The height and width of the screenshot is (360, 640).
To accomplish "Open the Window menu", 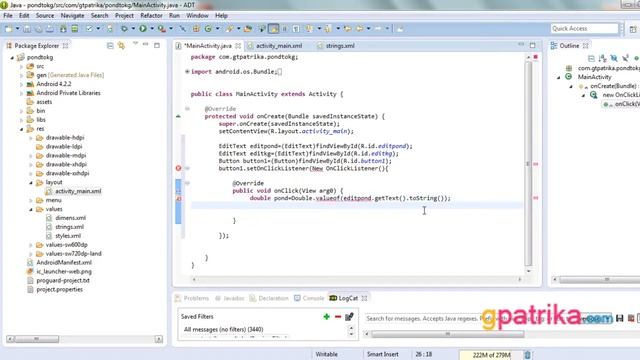I will click(197, 16).
